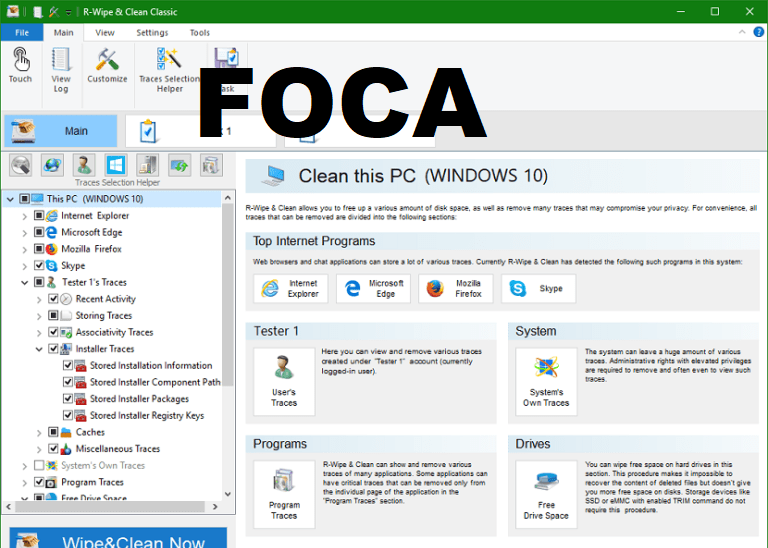
Task: Open View Log from ribbon
Action: (x=61, y=70)
